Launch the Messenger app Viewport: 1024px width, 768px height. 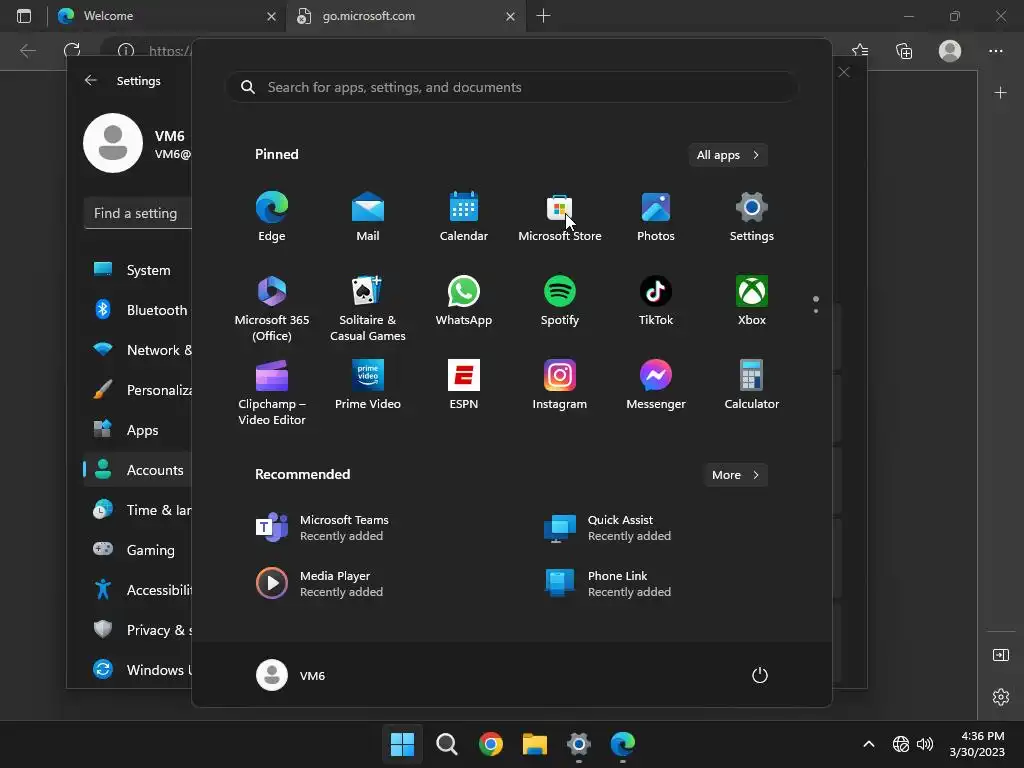click(656, 385)
